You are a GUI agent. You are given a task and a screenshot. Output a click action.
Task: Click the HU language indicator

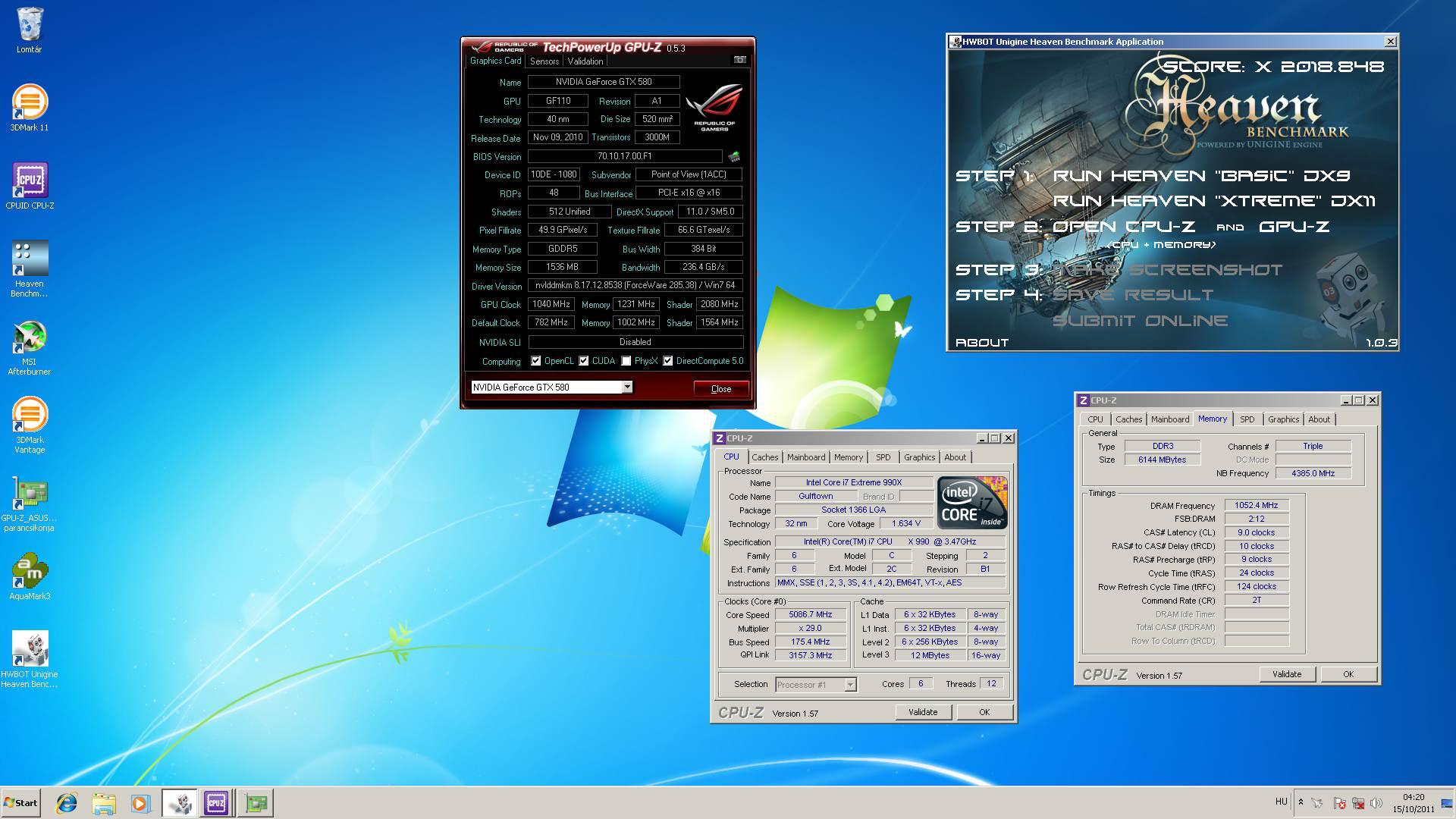point(1281,802)
